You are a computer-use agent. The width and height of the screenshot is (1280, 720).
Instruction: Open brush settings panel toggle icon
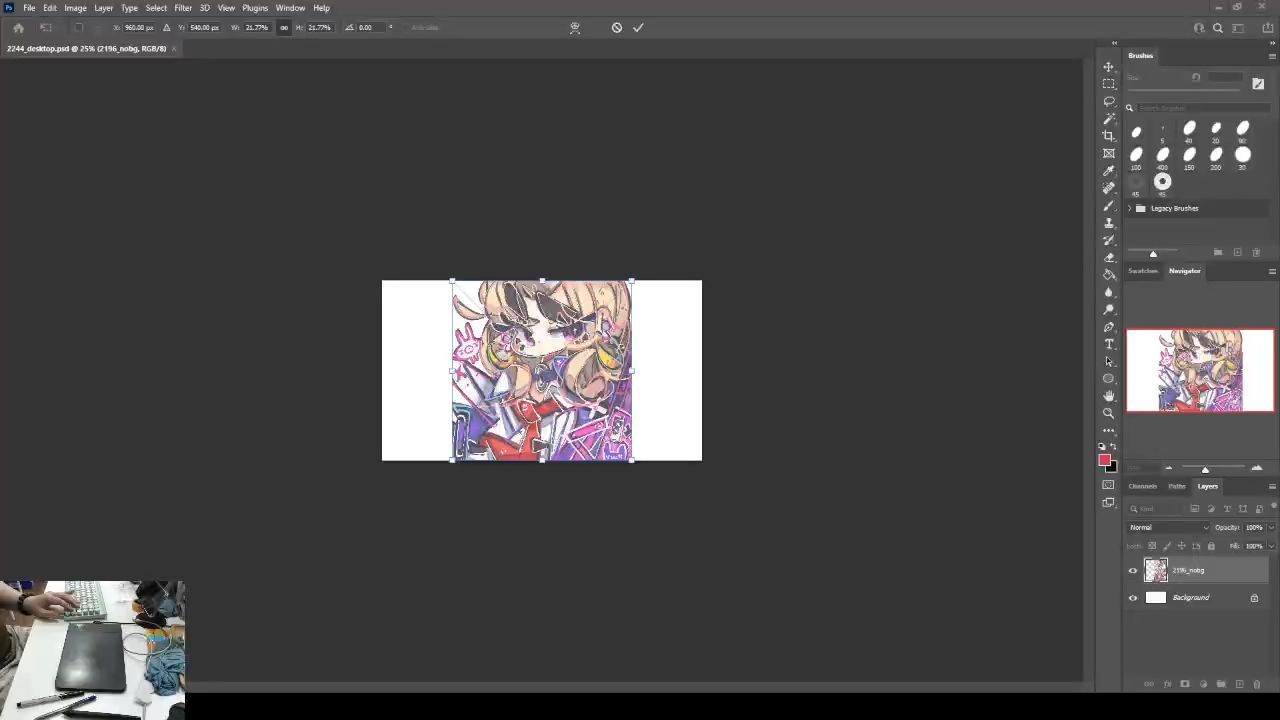pyautogui.click(x=1258, y=84)
